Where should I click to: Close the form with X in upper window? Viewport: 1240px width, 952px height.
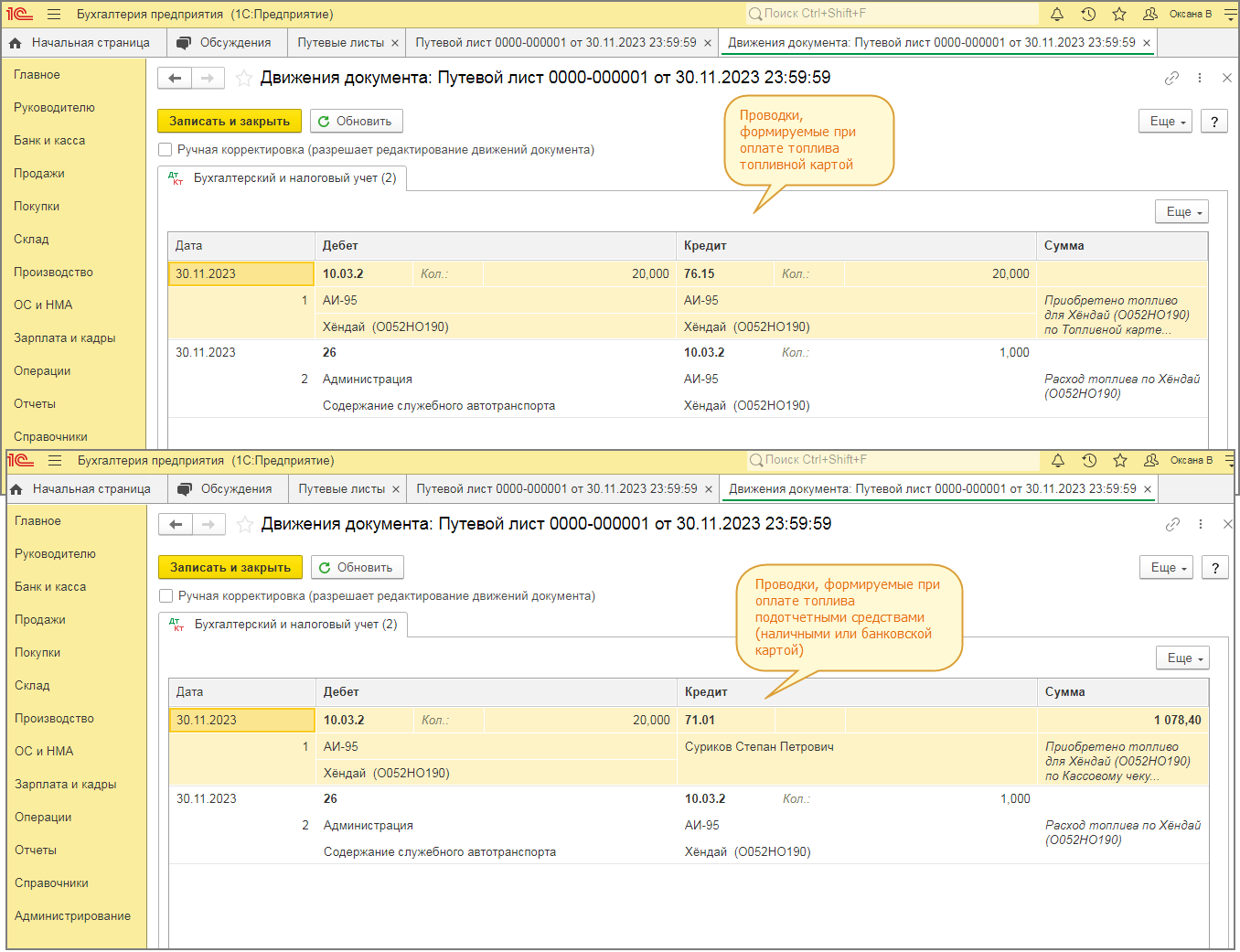coord(1227,78)
